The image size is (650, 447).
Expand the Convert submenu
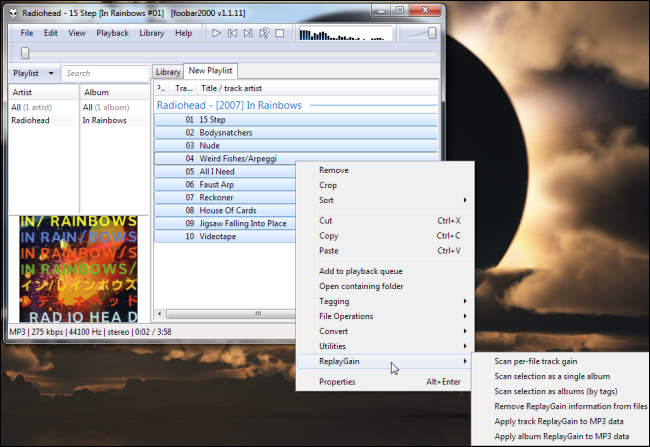pos(384,331)
